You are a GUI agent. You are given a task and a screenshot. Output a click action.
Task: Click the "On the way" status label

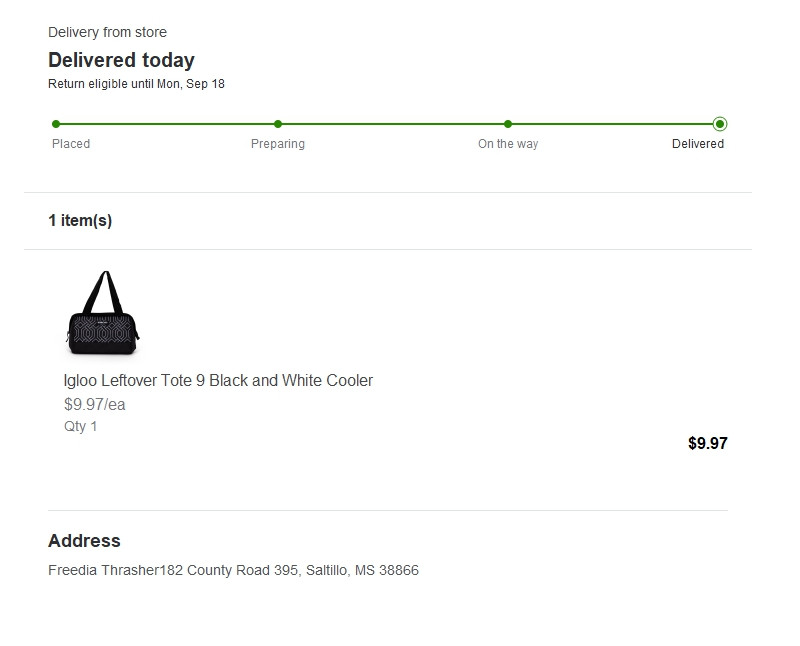[508, 144]
